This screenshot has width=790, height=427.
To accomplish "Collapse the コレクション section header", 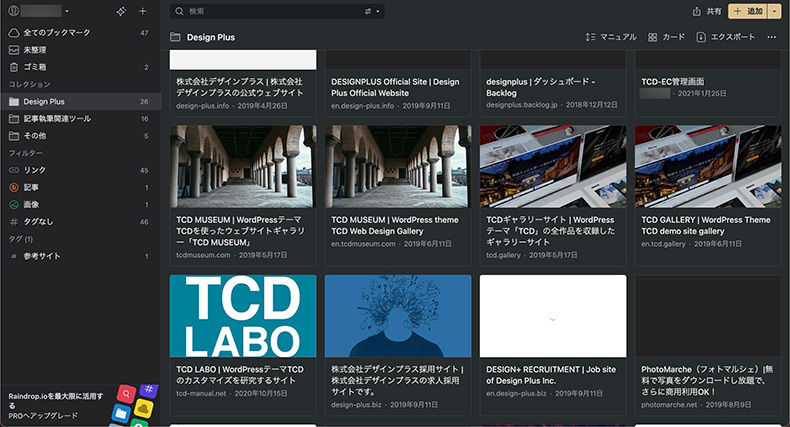I will click(29, 84).
